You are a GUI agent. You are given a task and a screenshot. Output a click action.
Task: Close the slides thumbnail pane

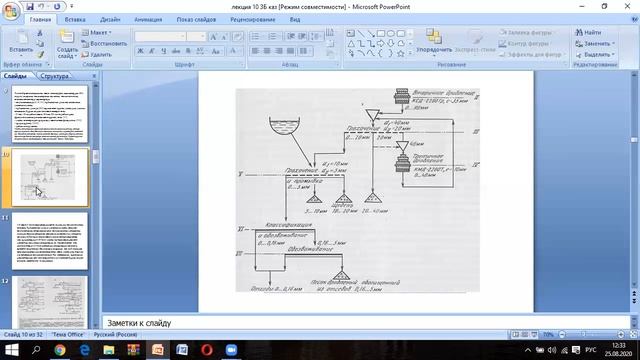[x=94, y=76]
